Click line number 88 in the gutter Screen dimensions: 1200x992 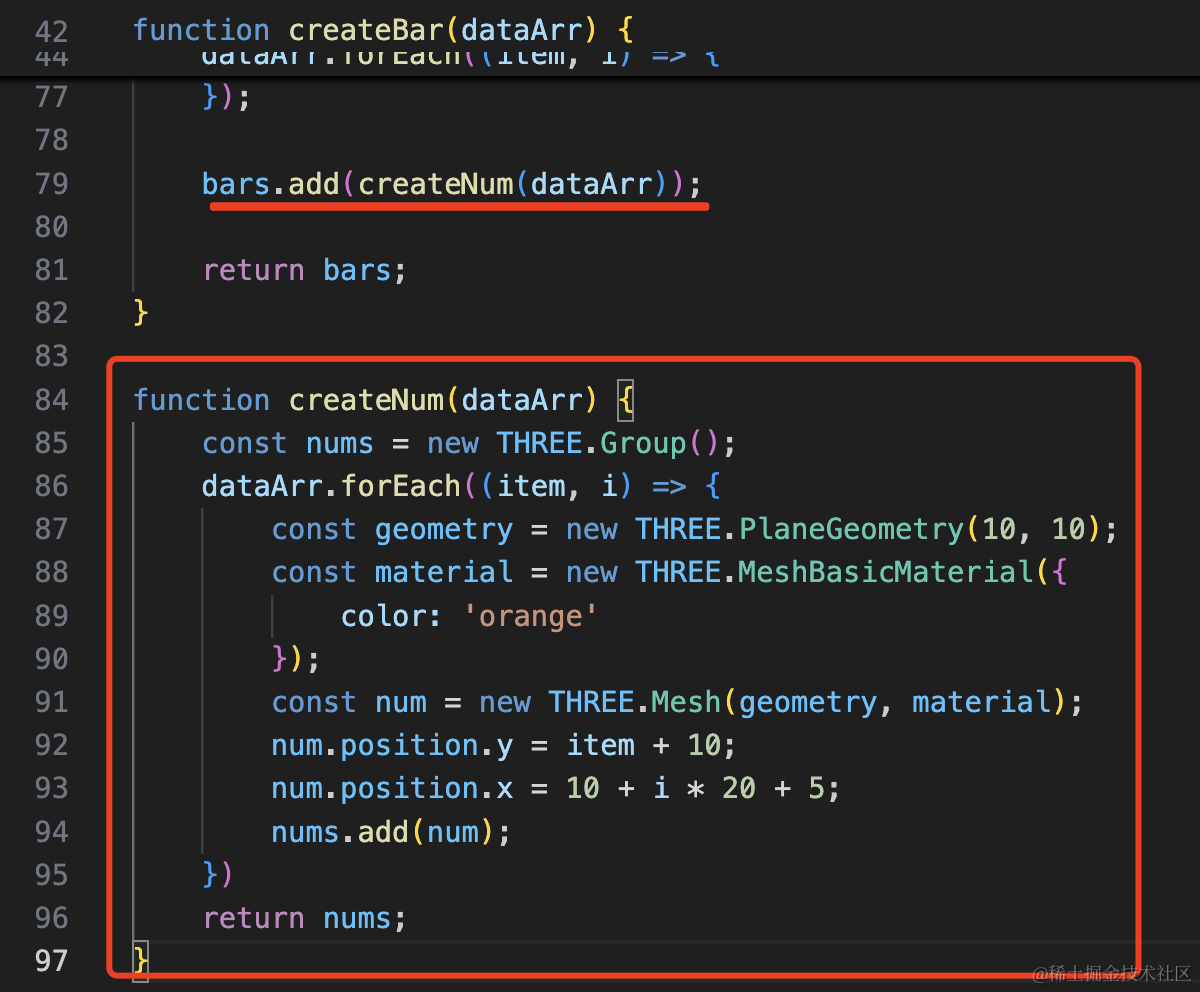pos(51,572)
